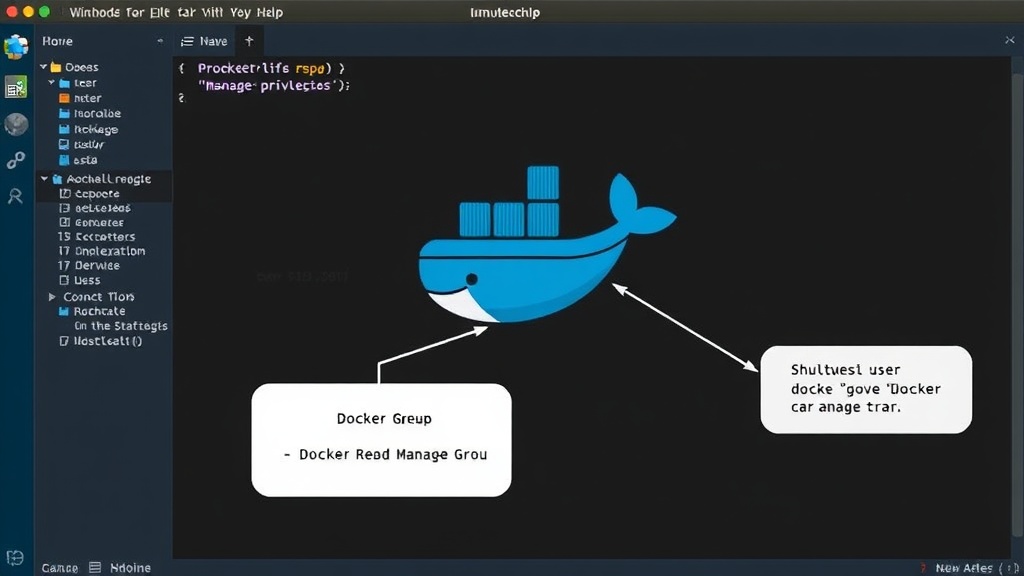The image size is (1024, 576).
Task: Open the Yey menu
Action: pos(240,12)
